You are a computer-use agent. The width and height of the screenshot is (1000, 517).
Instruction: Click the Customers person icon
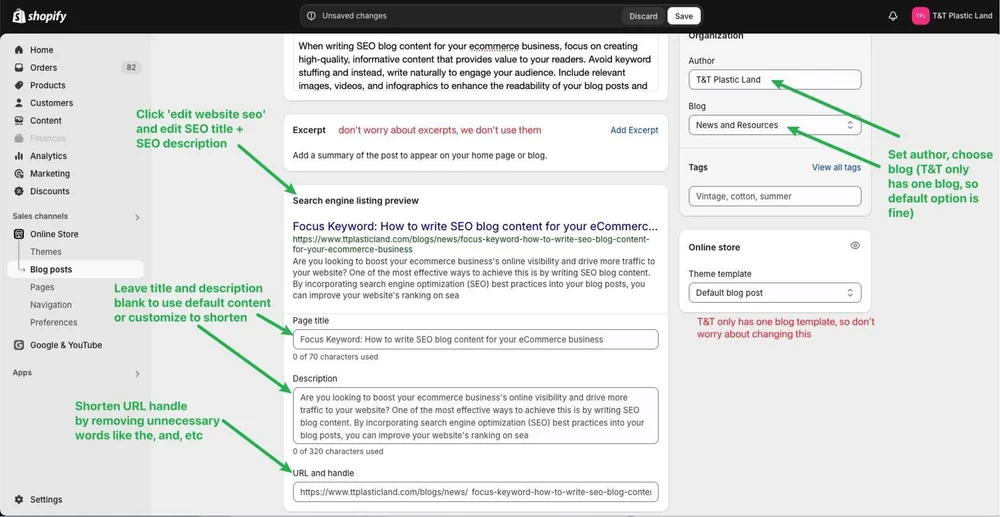click(x=18, y=103)
